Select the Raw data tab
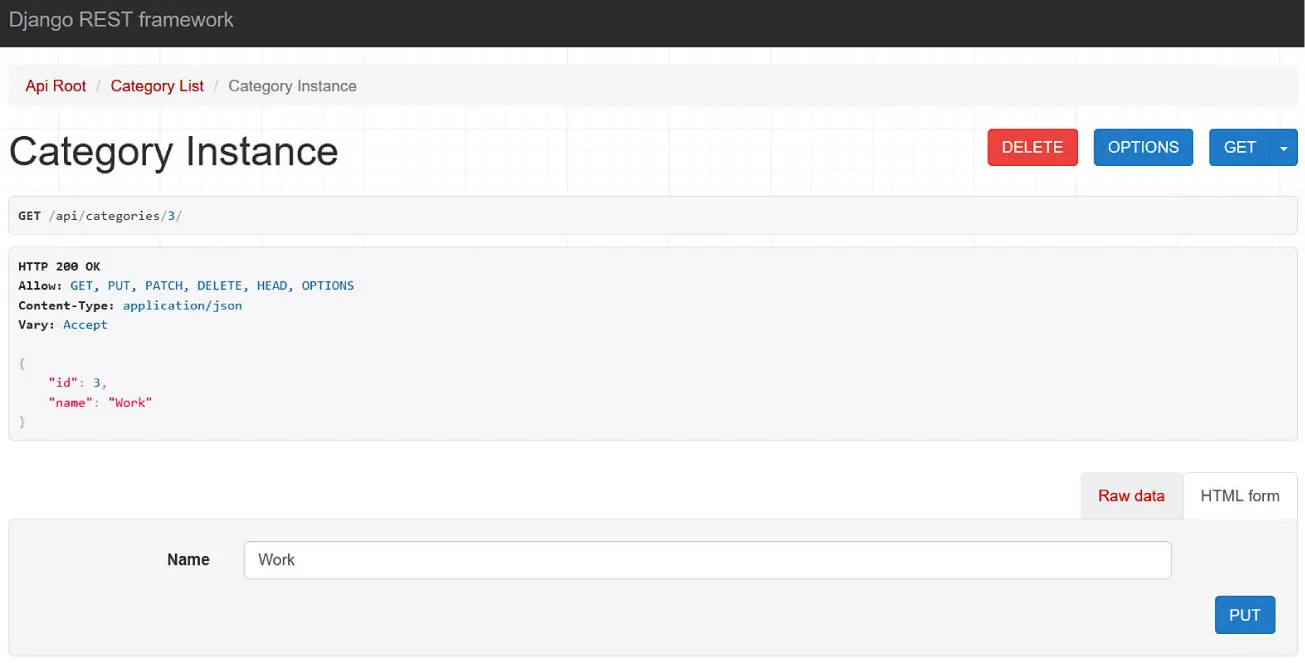The height and width of the screenshot is (663, 1305). coord(1130,496)
